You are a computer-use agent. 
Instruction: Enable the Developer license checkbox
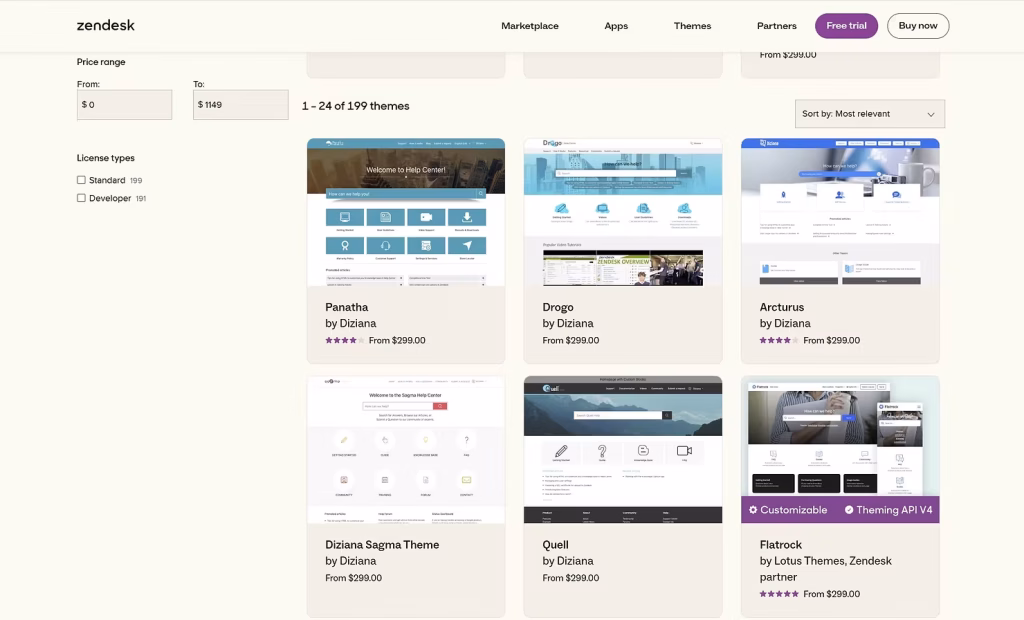pos(81,198)
